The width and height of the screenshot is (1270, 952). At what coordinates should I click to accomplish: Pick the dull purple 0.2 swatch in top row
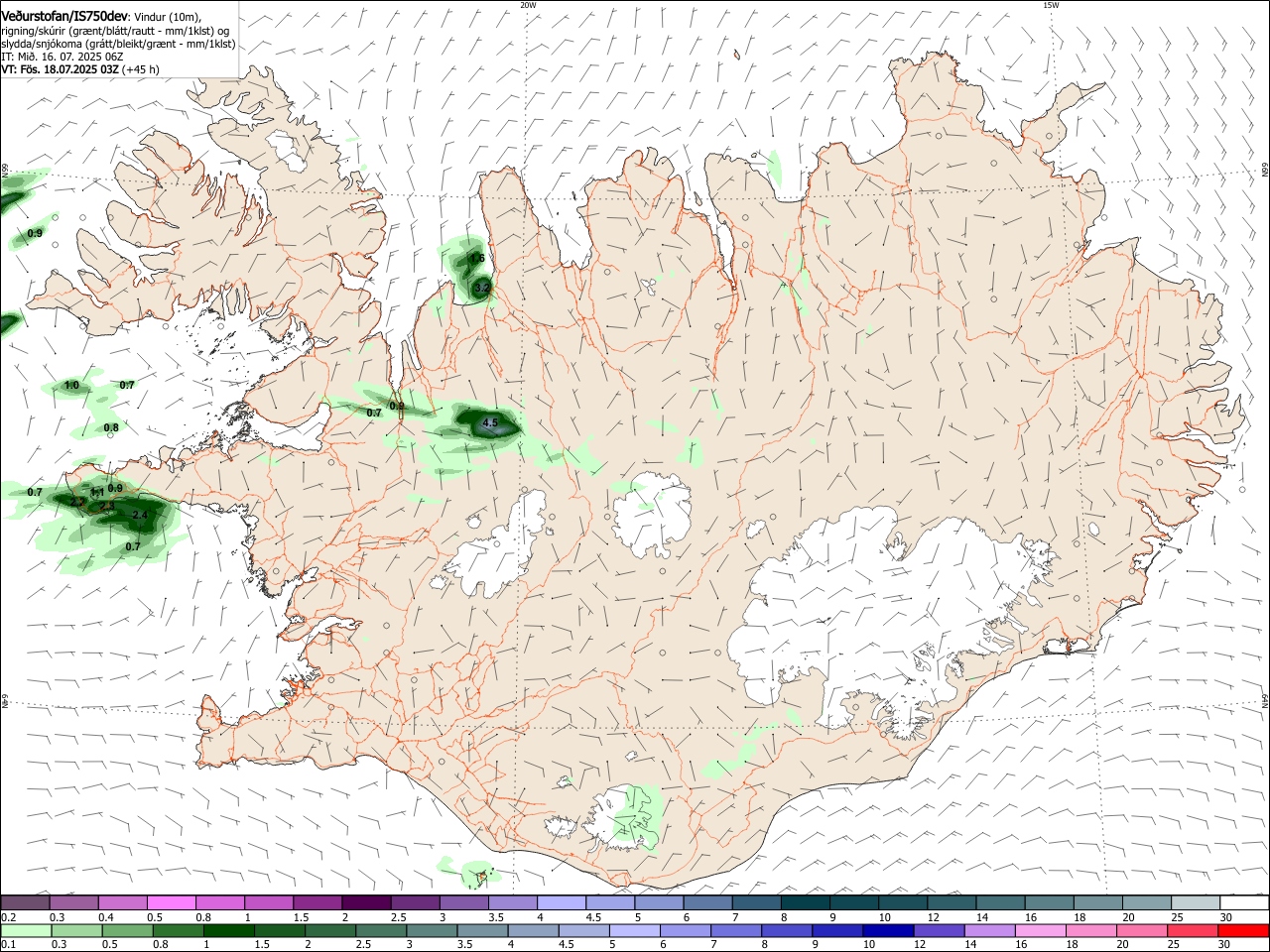pos(25,903)
